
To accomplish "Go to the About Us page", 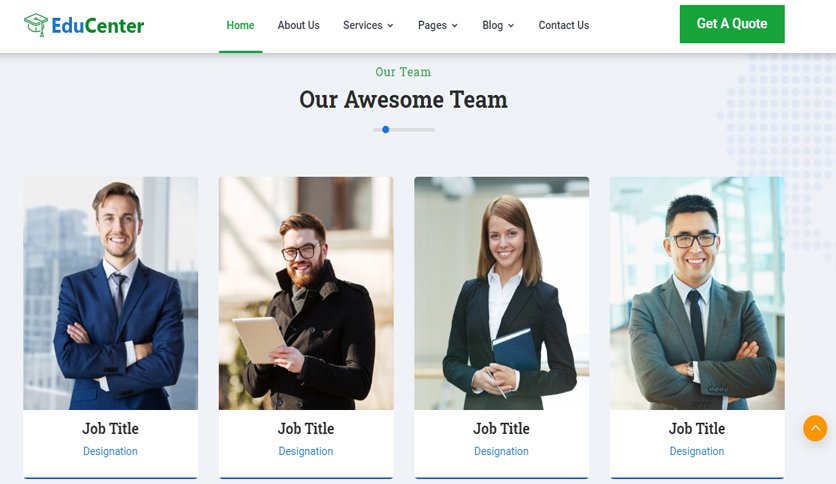I will click(299, 25).
